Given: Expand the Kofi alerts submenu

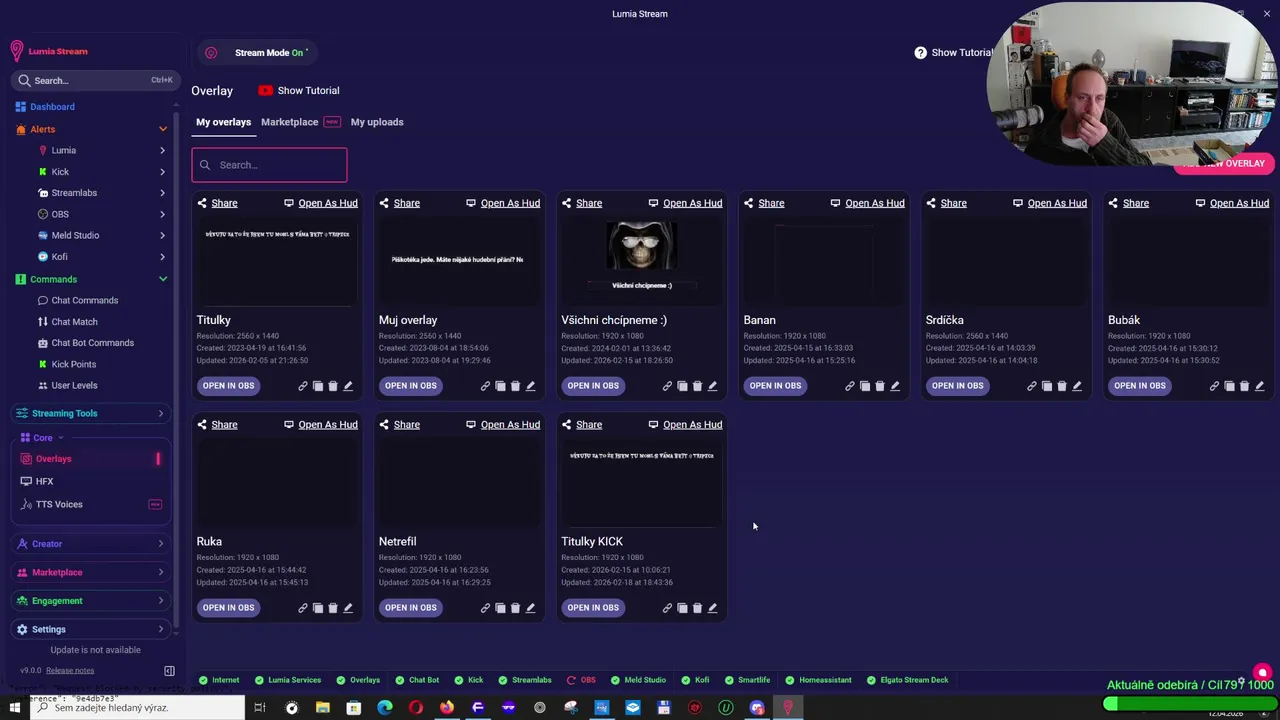Looking at the screenshot, I should [162, 257].
